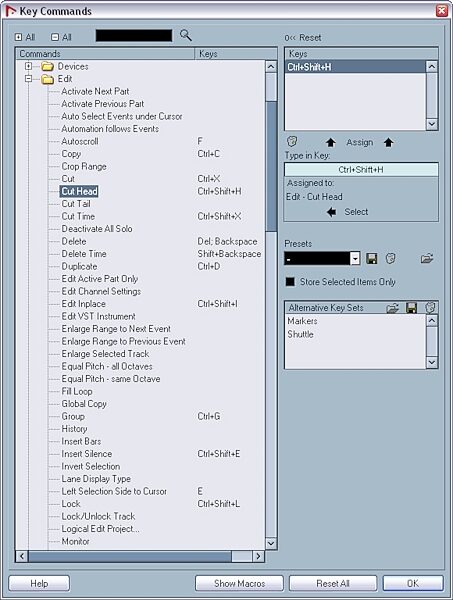453x600 pixels.
Task: Click the left up-arrow beside Assign
Action: pos(331,143)
